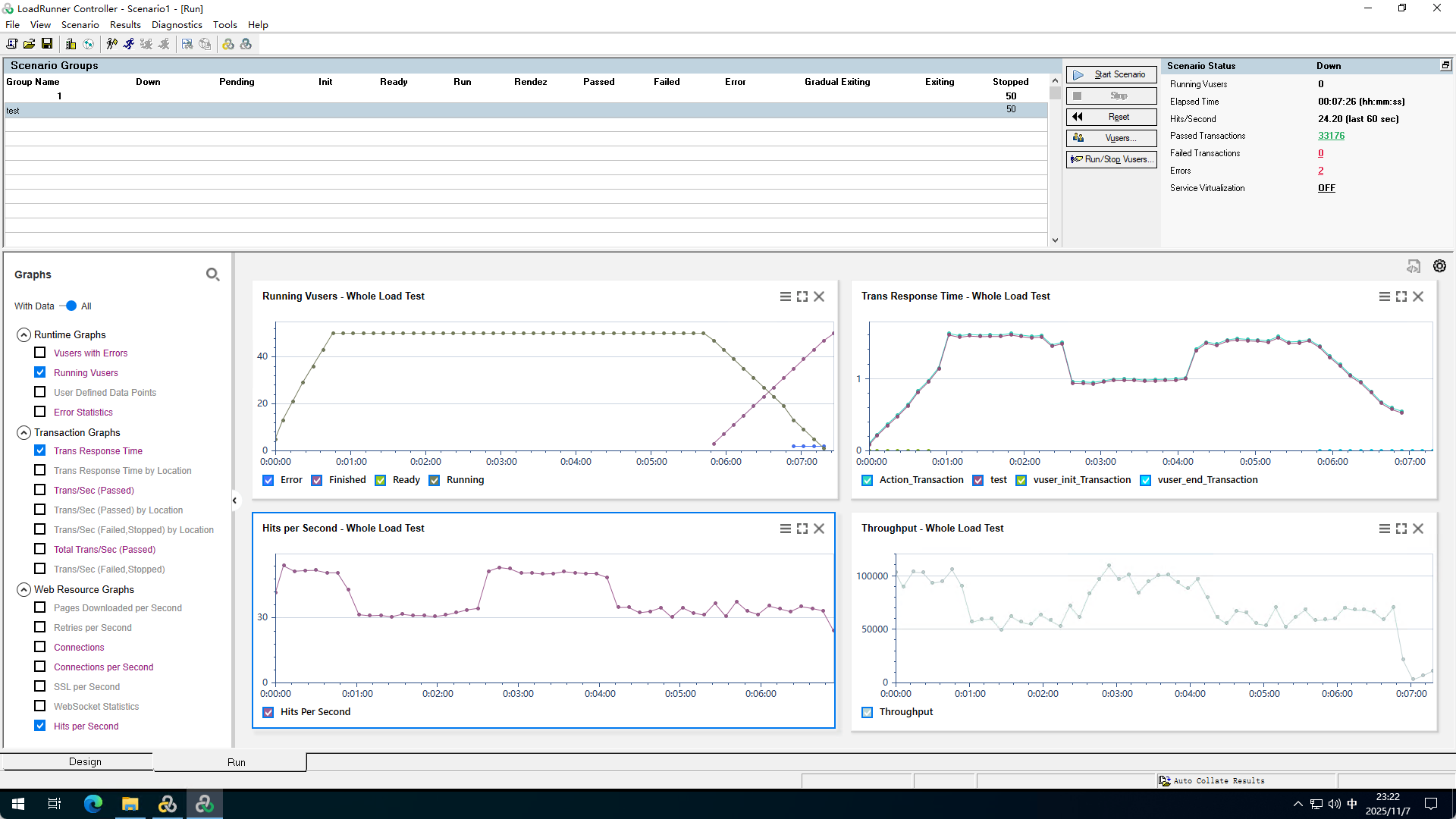Click the search icon in Graphs panel
The height and width of the screenshot is (819, 1456).
[212, 275]
